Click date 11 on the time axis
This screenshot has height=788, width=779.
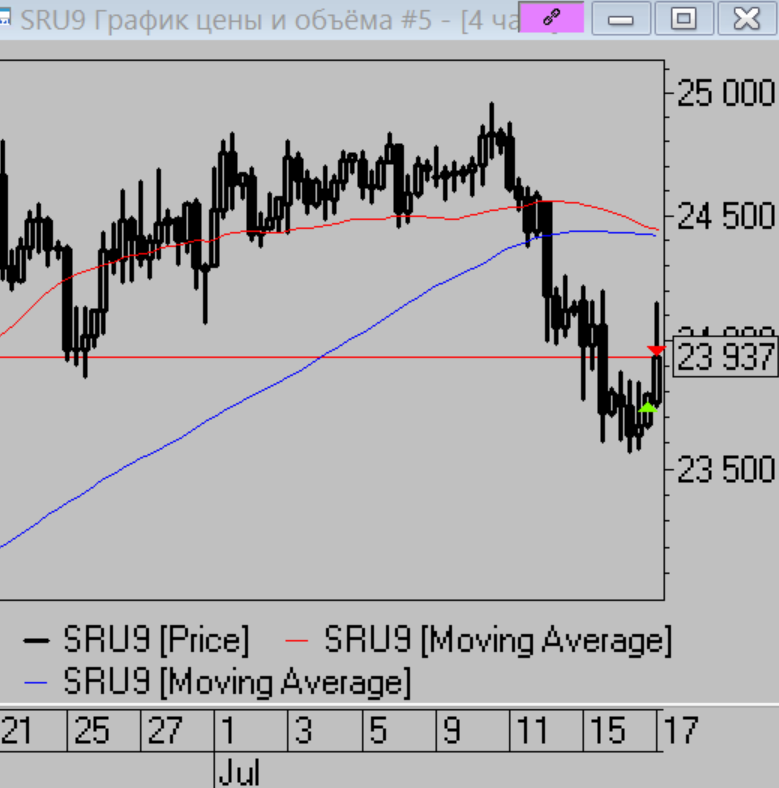tap(530, 732)
